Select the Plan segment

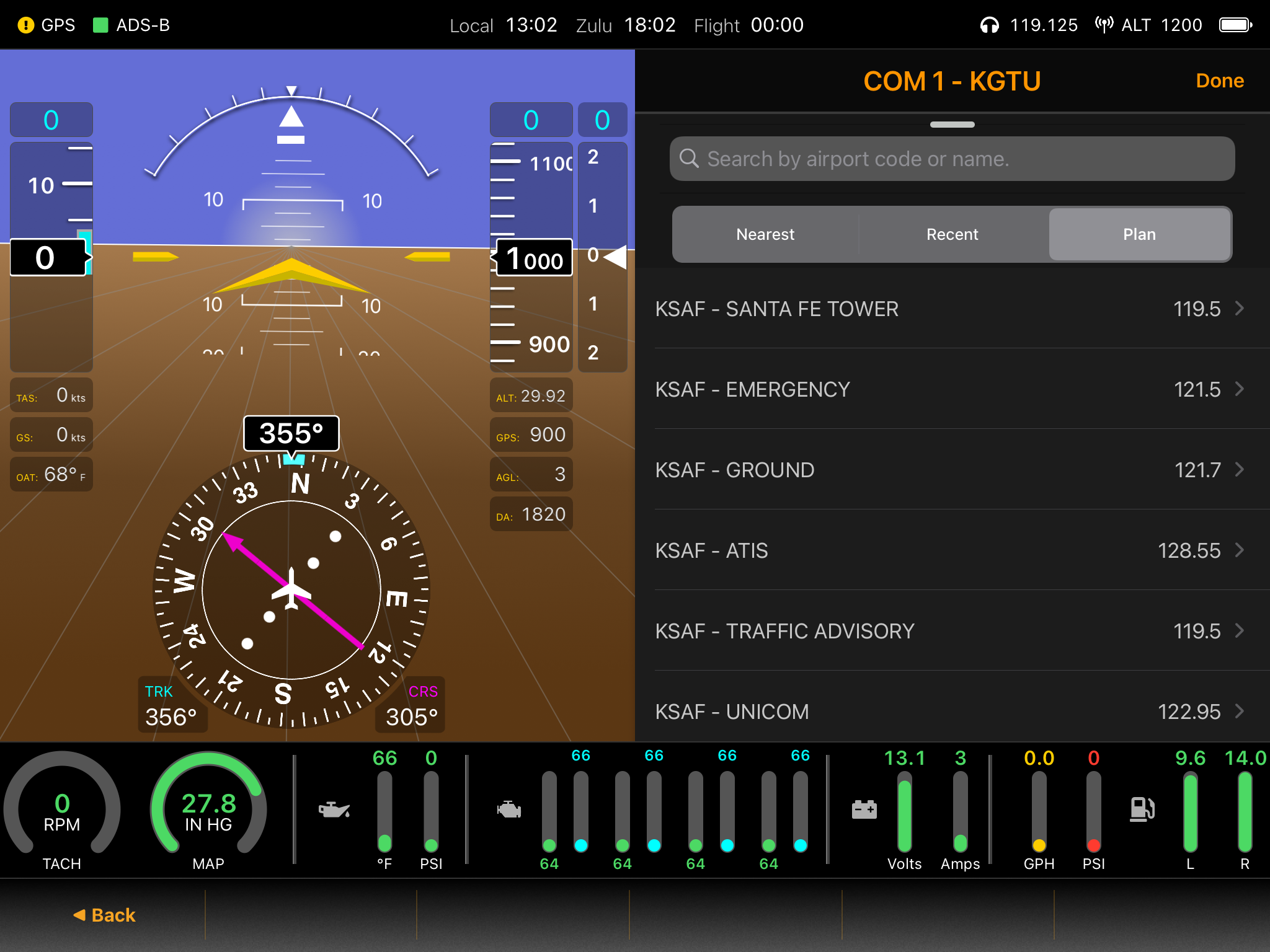(1139, 234)
